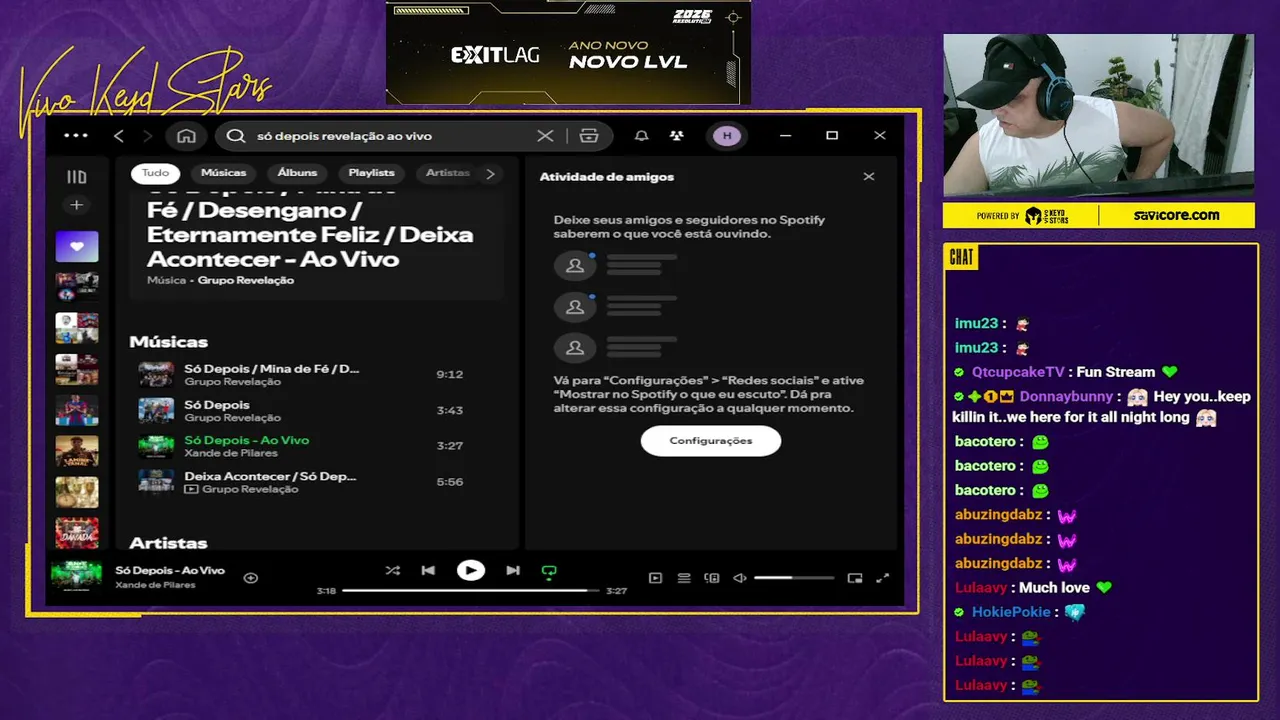The image size is (1280, 720).
Task: Clear the search text with the X
Action: click(x=545, y=136)
